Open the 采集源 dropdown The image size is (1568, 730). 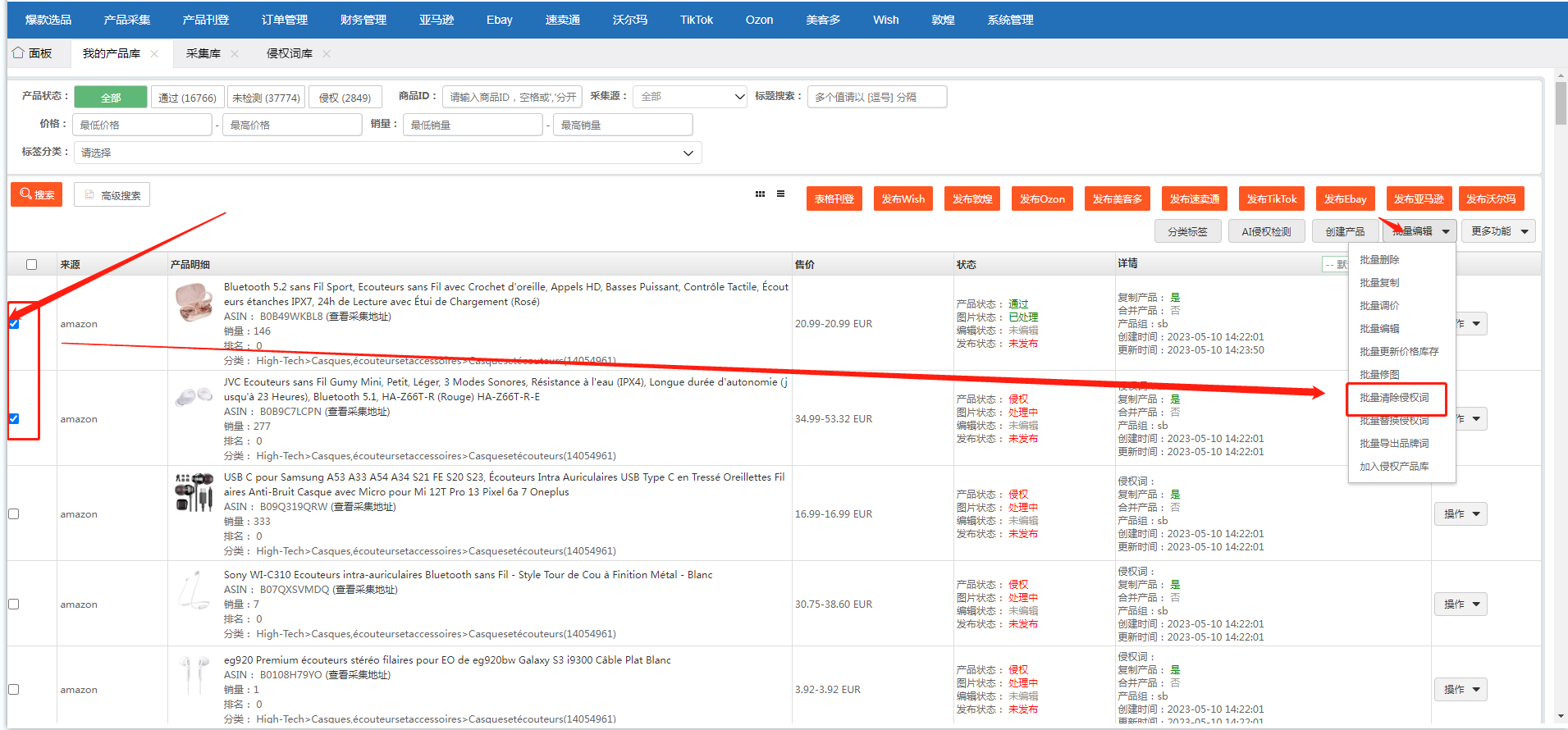pyautogui.click(x=691, y=97)
